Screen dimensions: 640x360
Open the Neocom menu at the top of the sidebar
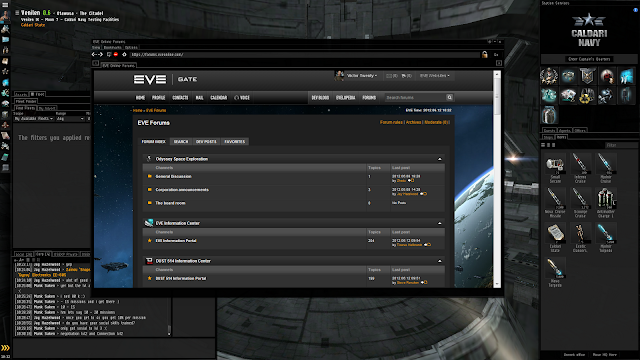click(5, 4)
